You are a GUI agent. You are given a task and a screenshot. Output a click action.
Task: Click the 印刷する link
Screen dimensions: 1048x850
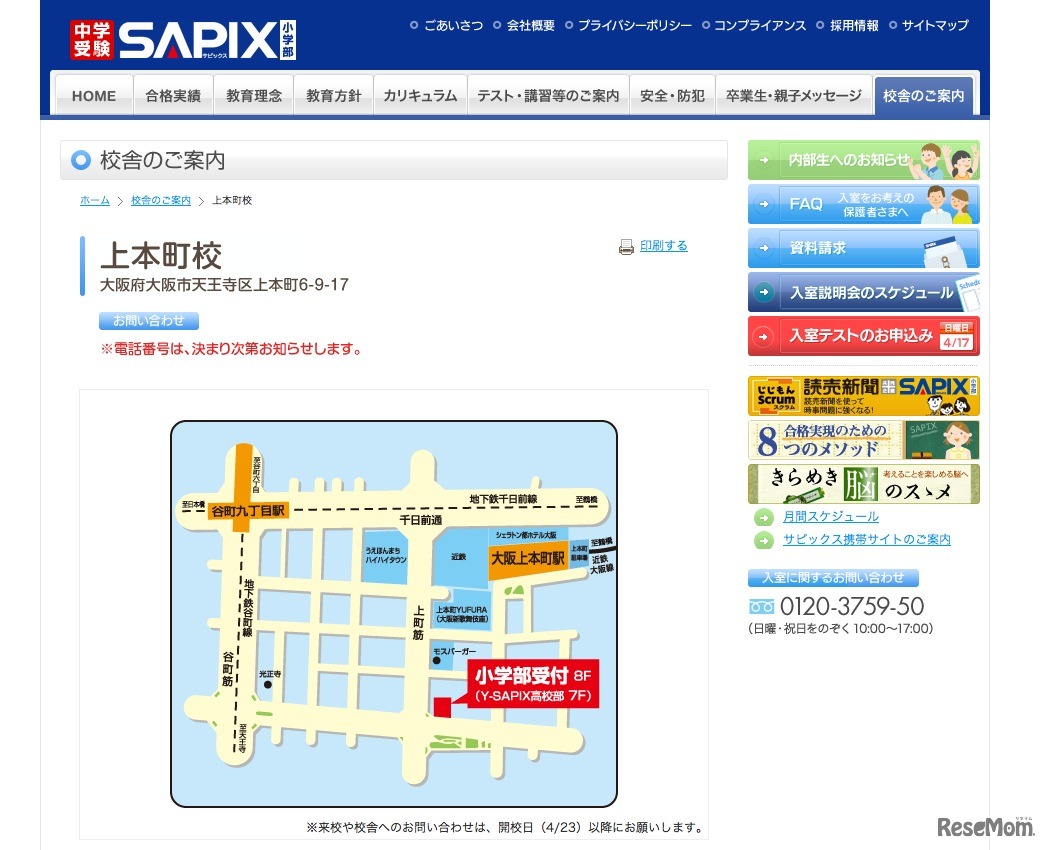(664, 246)
